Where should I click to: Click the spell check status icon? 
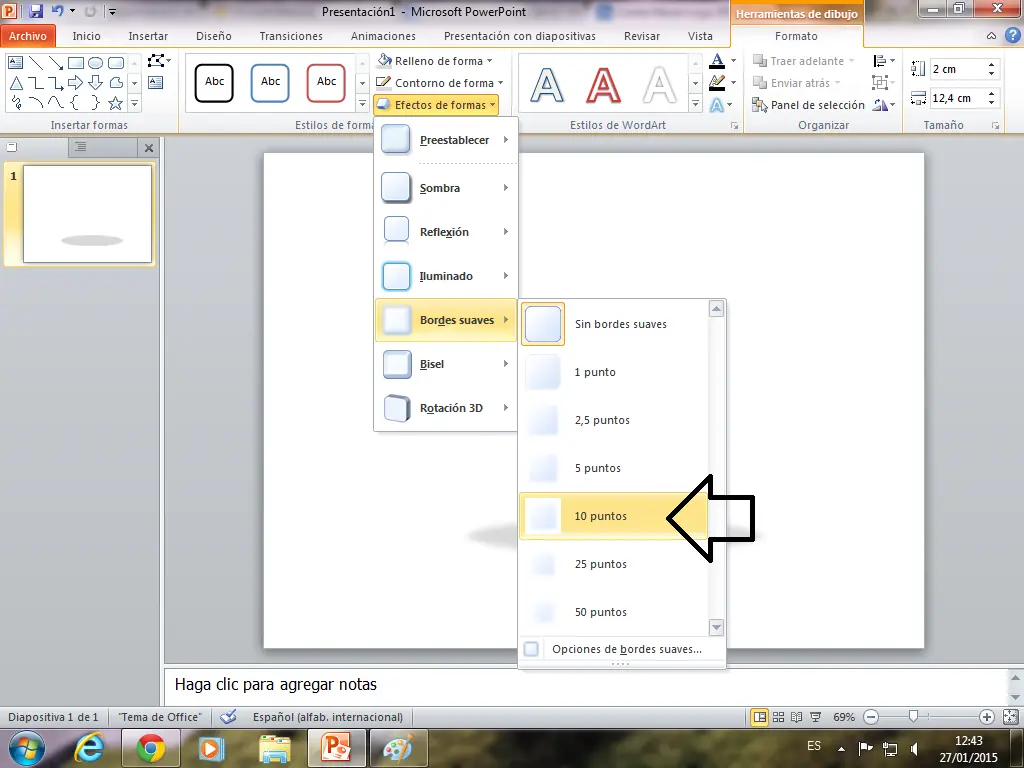(228, 717)
